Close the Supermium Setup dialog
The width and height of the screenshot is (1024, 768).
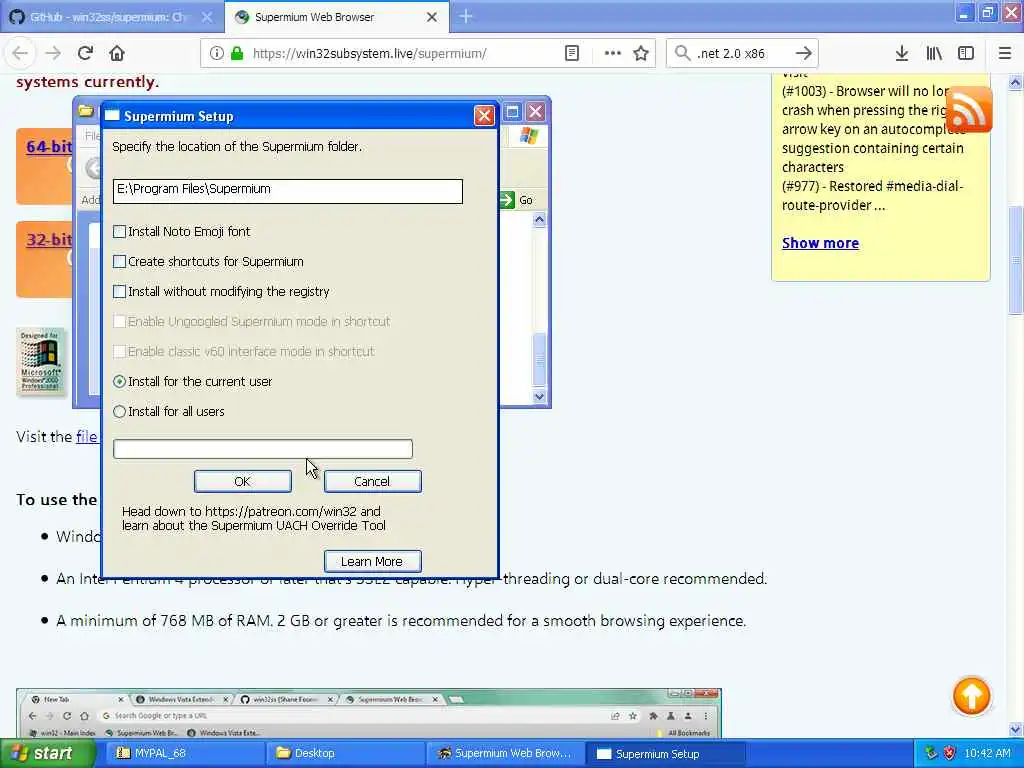point(484,116)
